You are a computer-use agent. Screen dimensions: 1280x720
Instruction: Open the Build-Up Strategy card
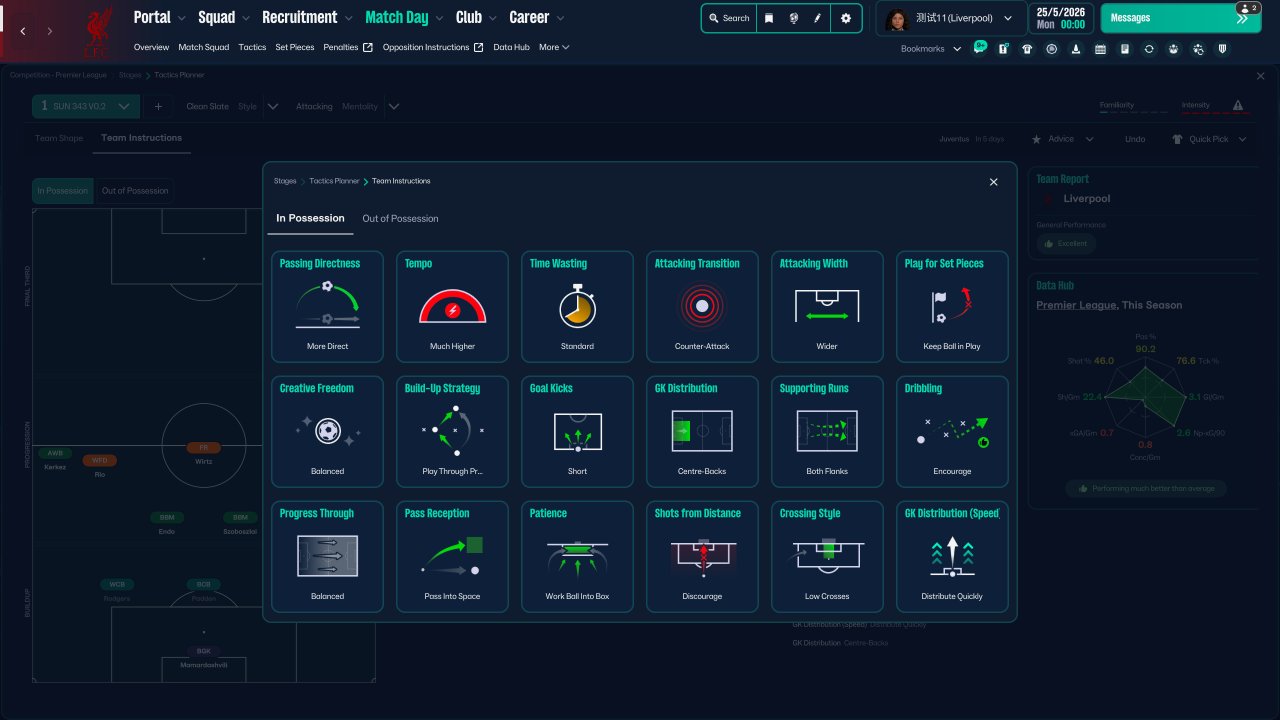click(452, 431)
